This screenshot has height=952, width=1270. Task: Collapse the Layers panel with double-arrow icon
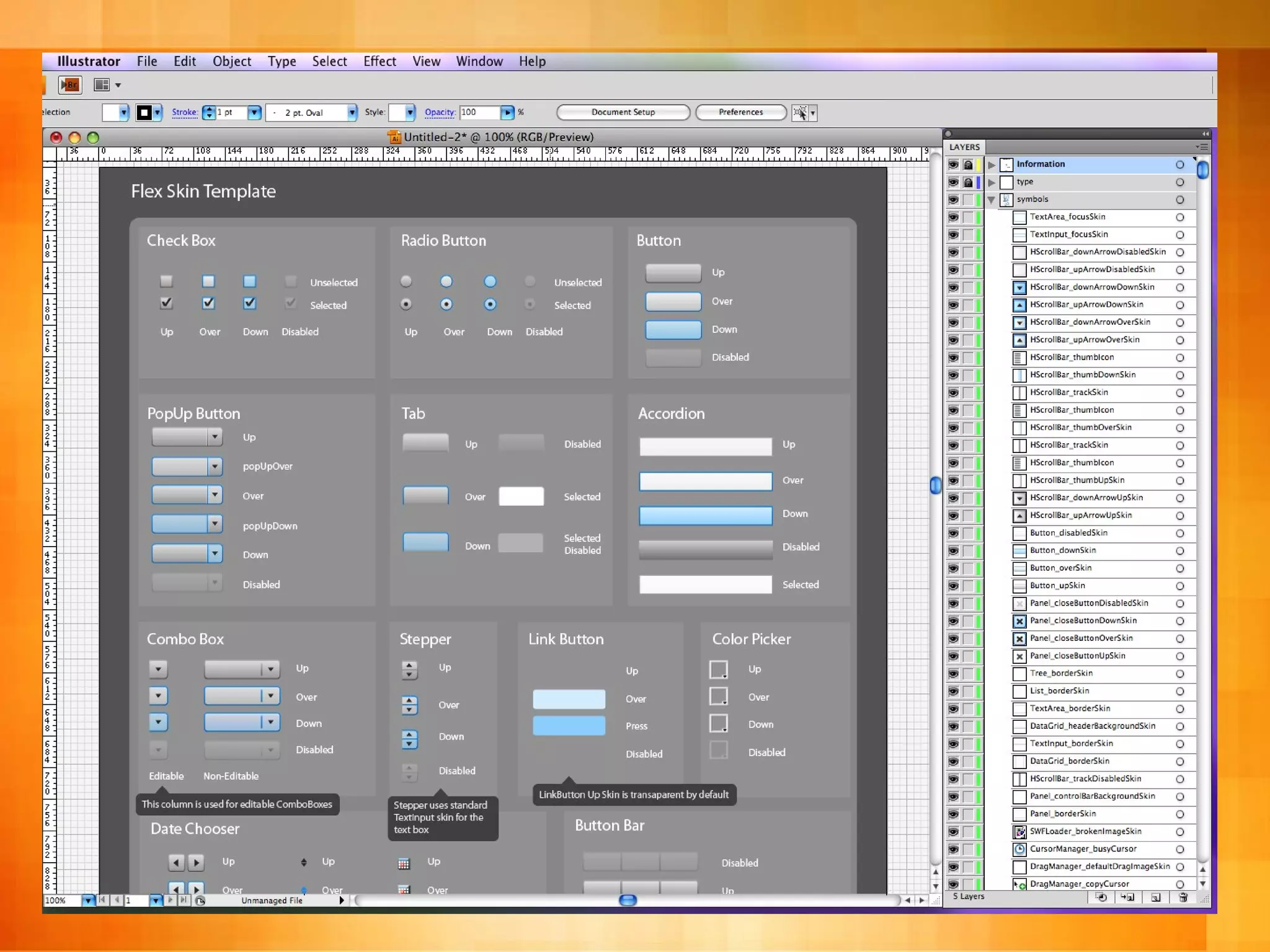[x=1205, y=134]
